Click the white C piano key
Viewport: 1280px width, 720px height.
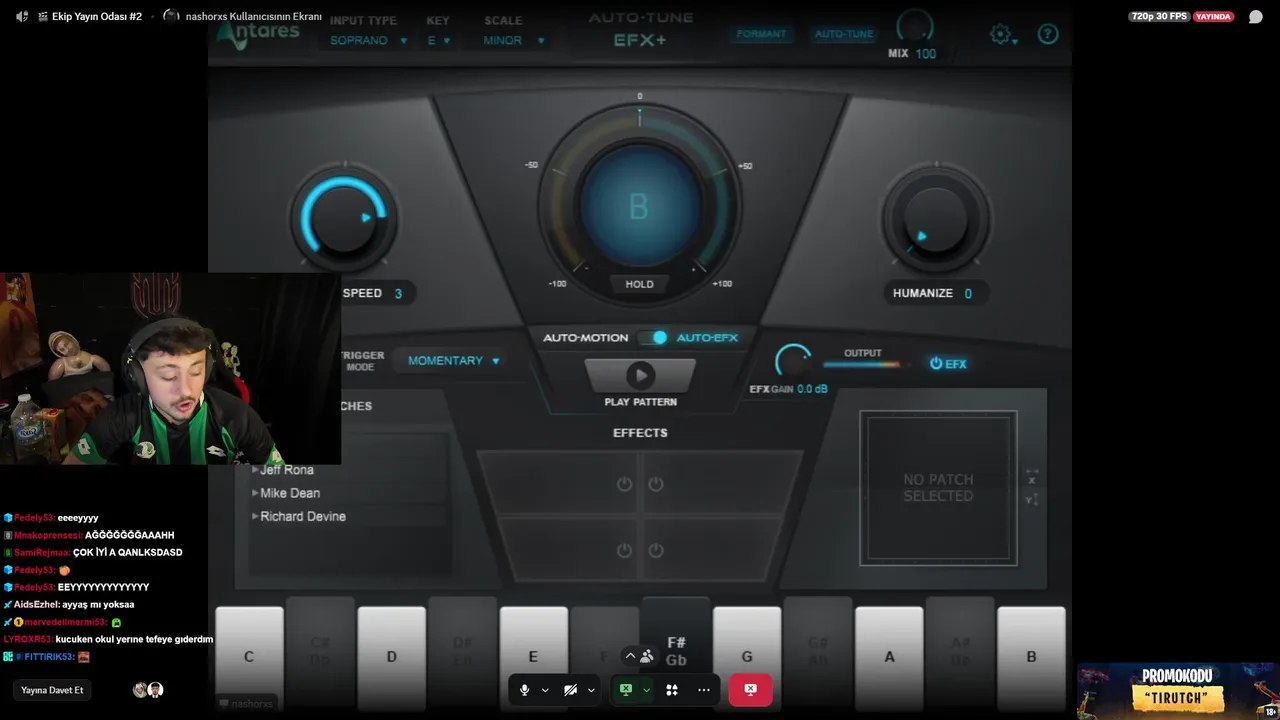point(249,657)
